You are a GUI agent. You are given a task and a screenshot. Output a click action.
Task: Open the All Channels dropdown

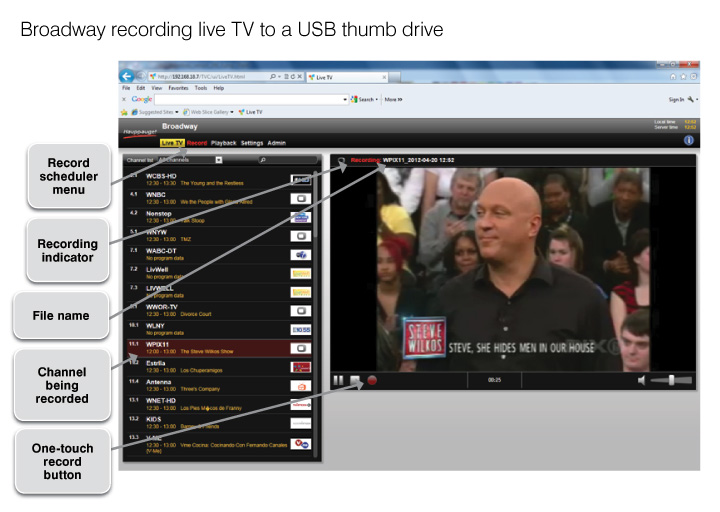[218, 160]
